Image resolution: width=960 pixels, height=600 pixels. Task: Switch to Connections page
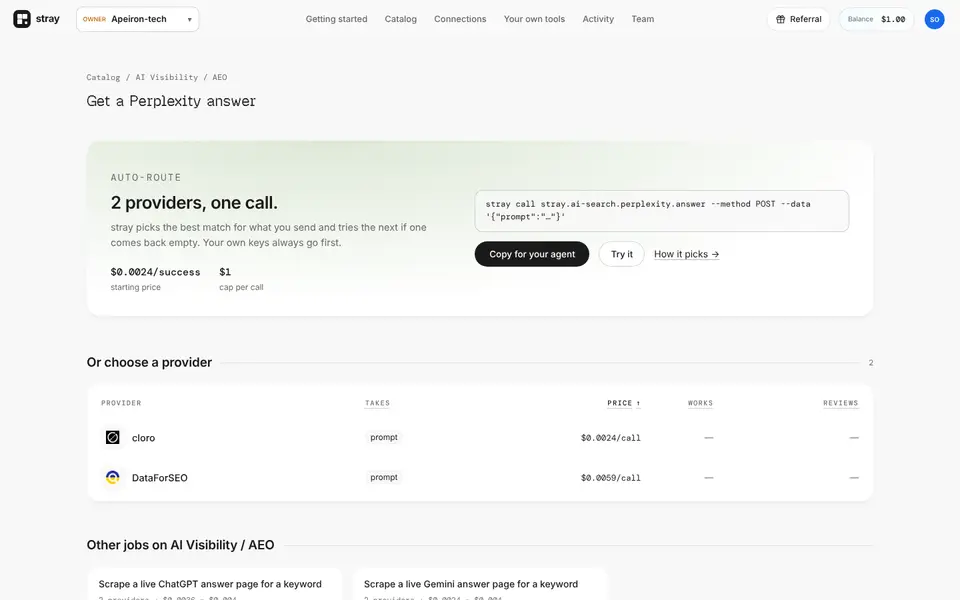click(460, 19)
